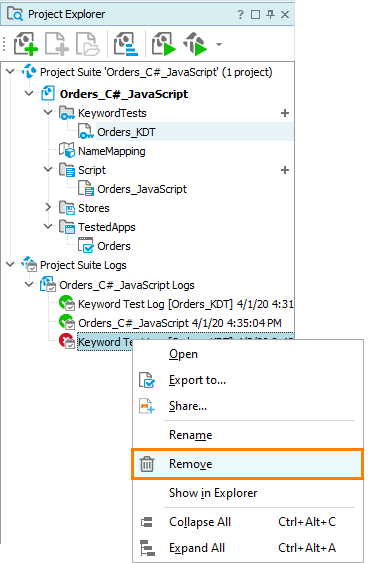Select Project Suite Logs label
Screen dimensions: 368x563
pos(83,265)
